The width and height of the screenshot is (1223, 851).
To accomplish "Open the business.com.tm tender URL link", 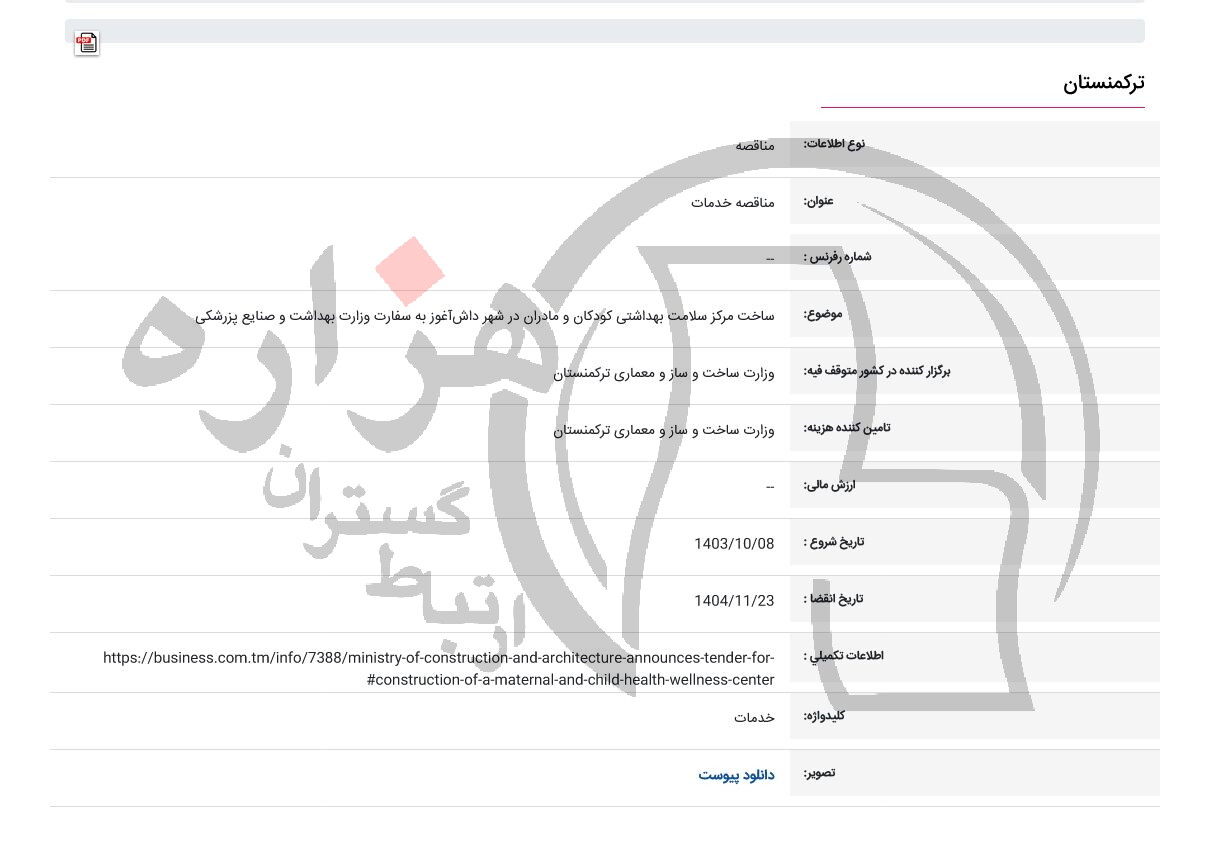I will [439, 668].
